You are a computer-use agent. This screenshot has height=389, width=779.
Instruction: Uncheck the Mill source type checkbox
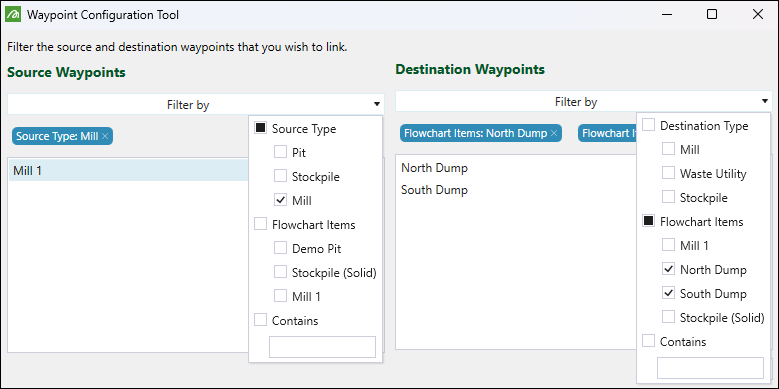(x=281, y=200)
